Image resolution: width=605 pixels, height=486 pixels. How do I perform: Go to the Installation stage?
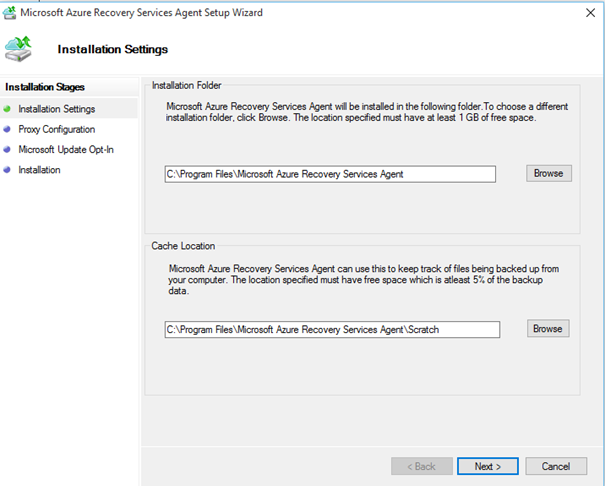[39, 170]
